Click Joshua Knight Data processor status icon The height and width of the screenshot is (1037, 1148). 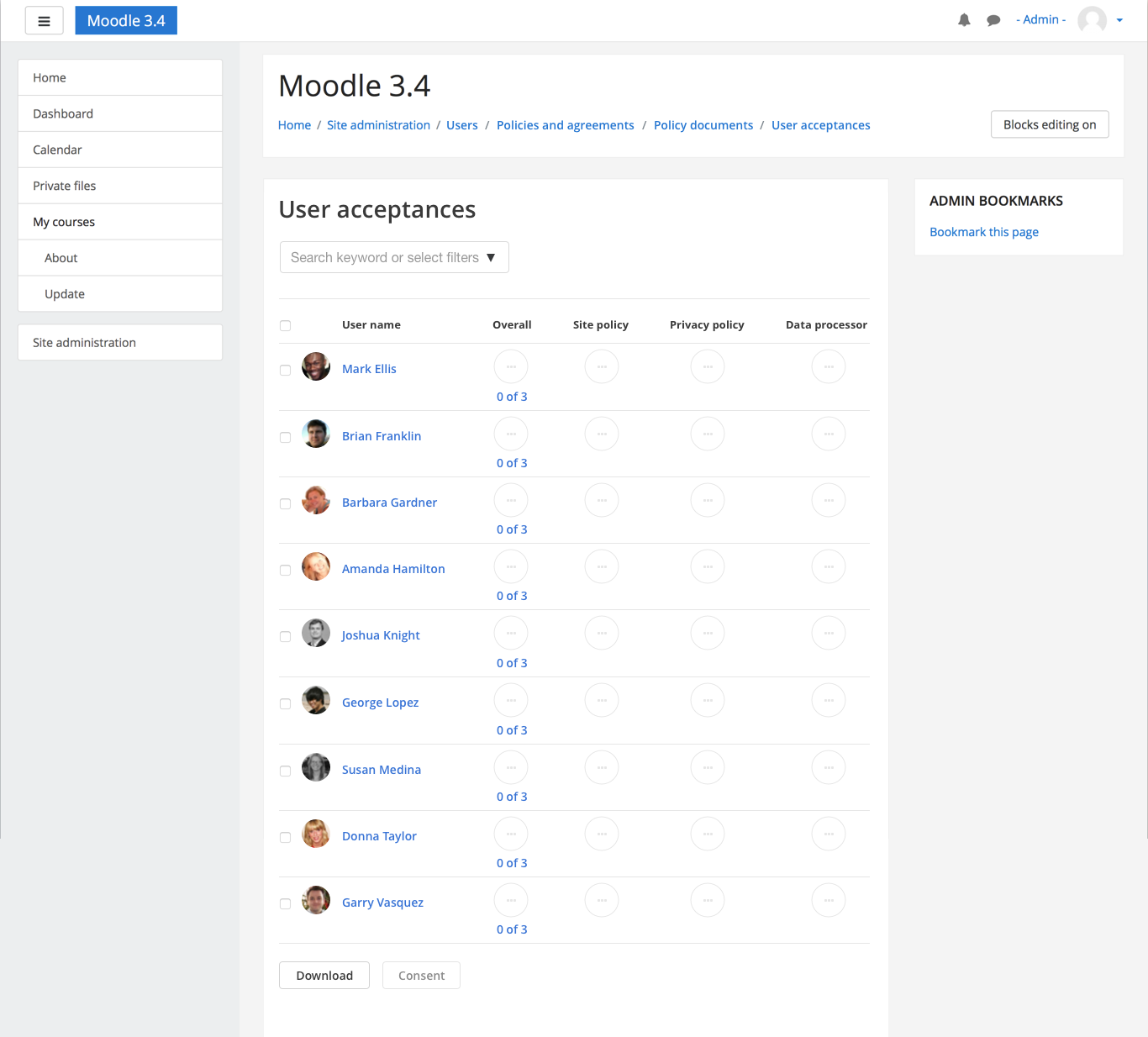point(829,633)
